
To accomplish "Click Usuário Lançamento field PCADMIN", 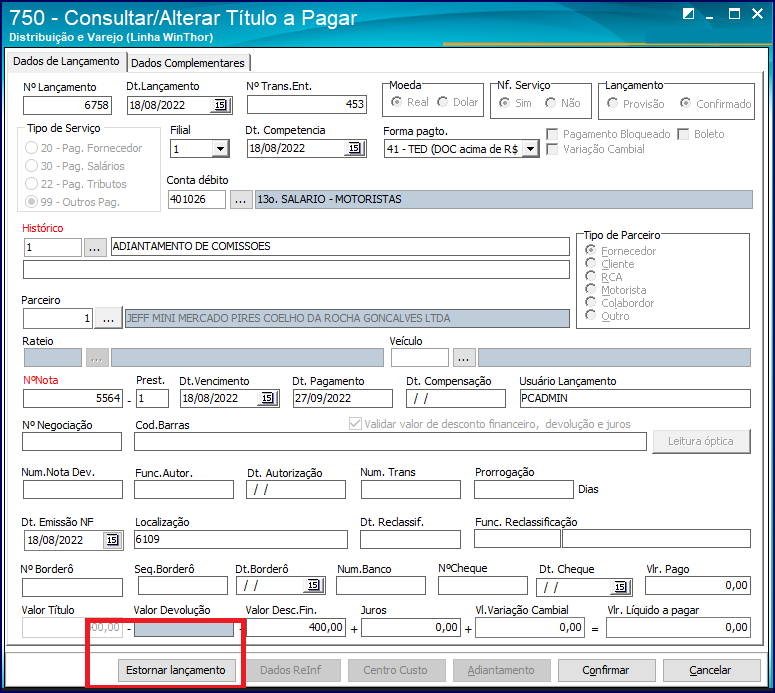I will 635,398.
